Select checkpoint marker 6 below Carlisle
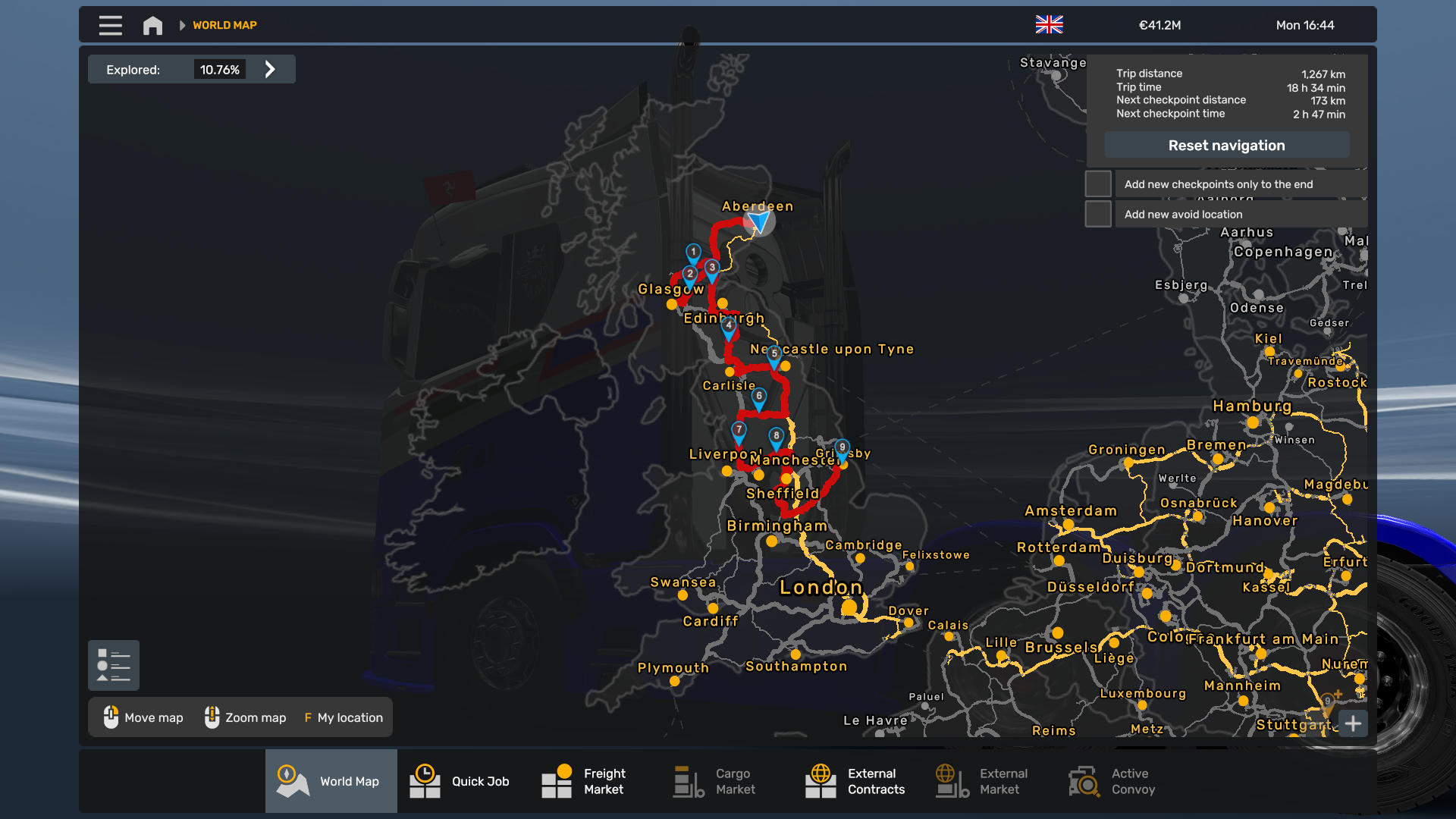Image resolution: width=1456 pixels, height=819 pixels. pos(758,397)
